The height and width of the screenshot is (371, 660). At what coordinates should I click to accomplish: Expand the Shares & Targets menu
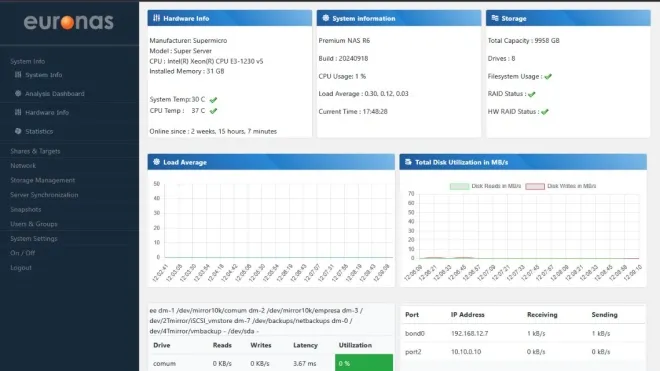(x=35, y=151)
